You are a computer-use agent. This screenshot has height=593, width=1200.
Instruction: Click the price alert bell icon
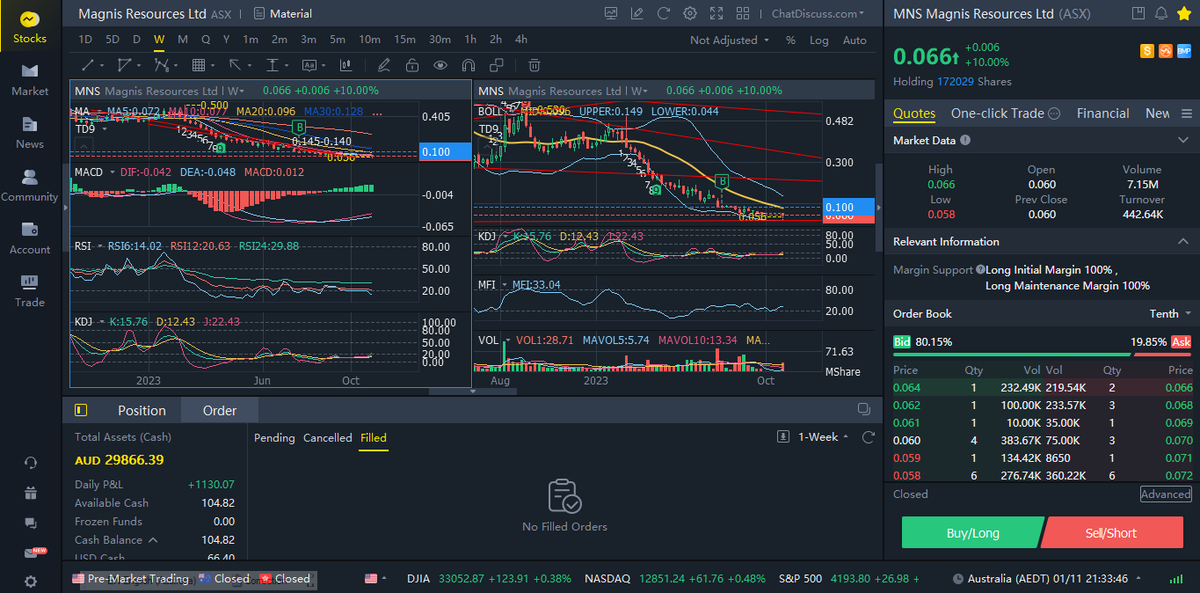point(1161,13)
